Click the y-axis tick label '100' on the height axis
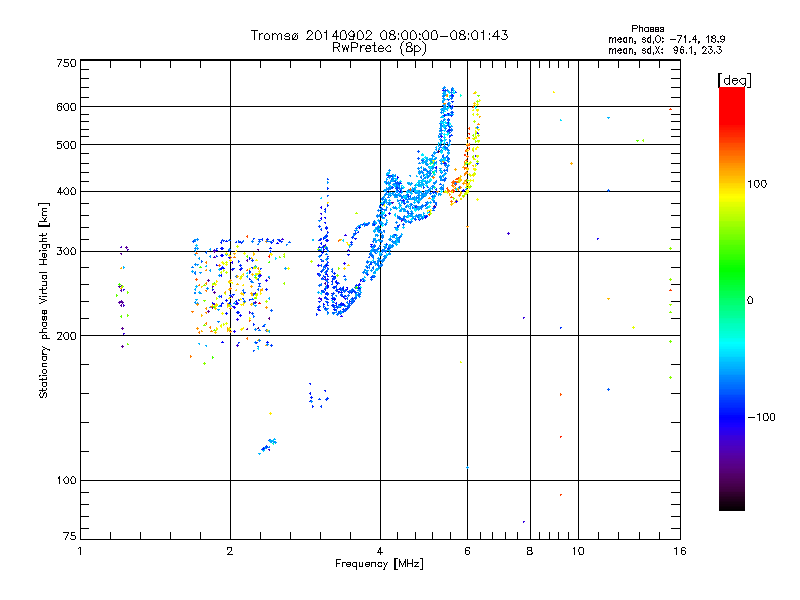The width and height of the screenshot is (800, 600). coord(66,481)
